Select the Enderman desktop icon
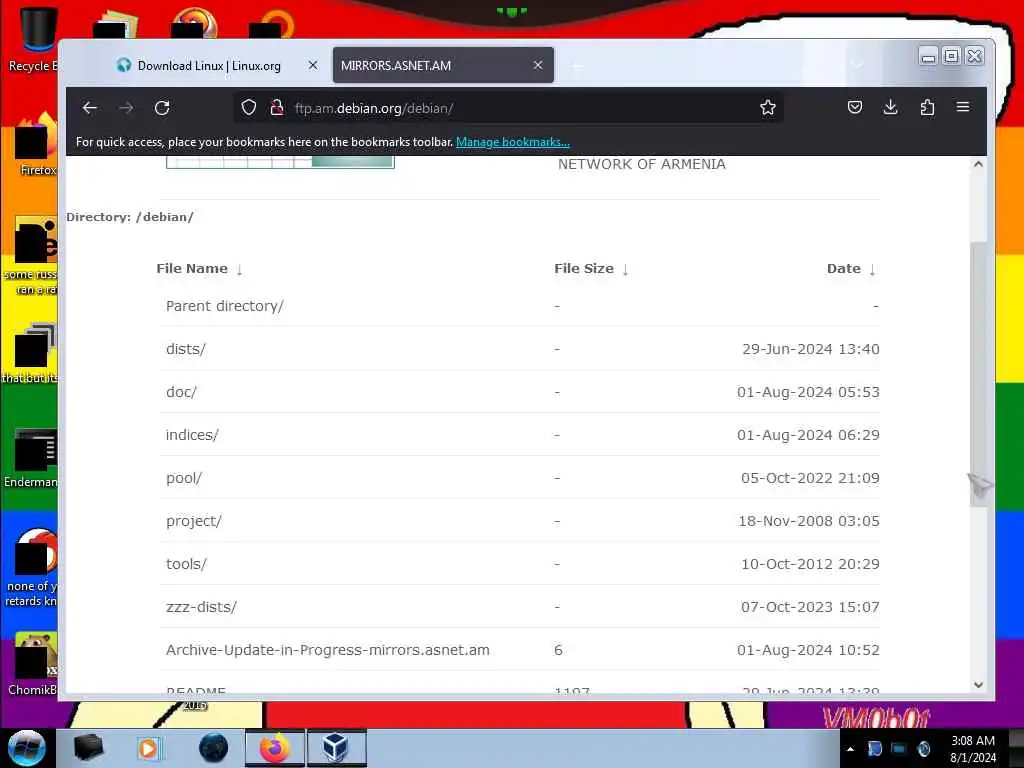Image resolution: width=1024 pixels, height=768 pixels. click(x=31, y=458)
